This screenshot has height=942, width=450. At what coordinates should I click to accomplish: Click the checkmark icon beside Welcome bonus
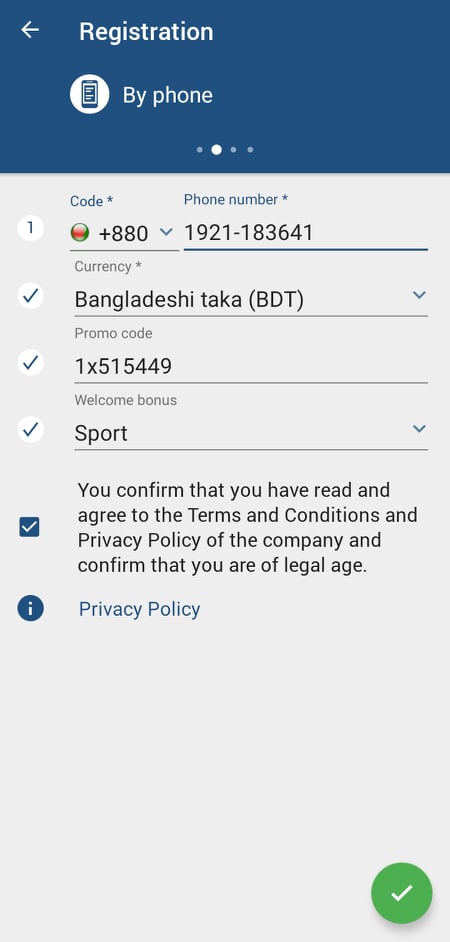[31, 429]
